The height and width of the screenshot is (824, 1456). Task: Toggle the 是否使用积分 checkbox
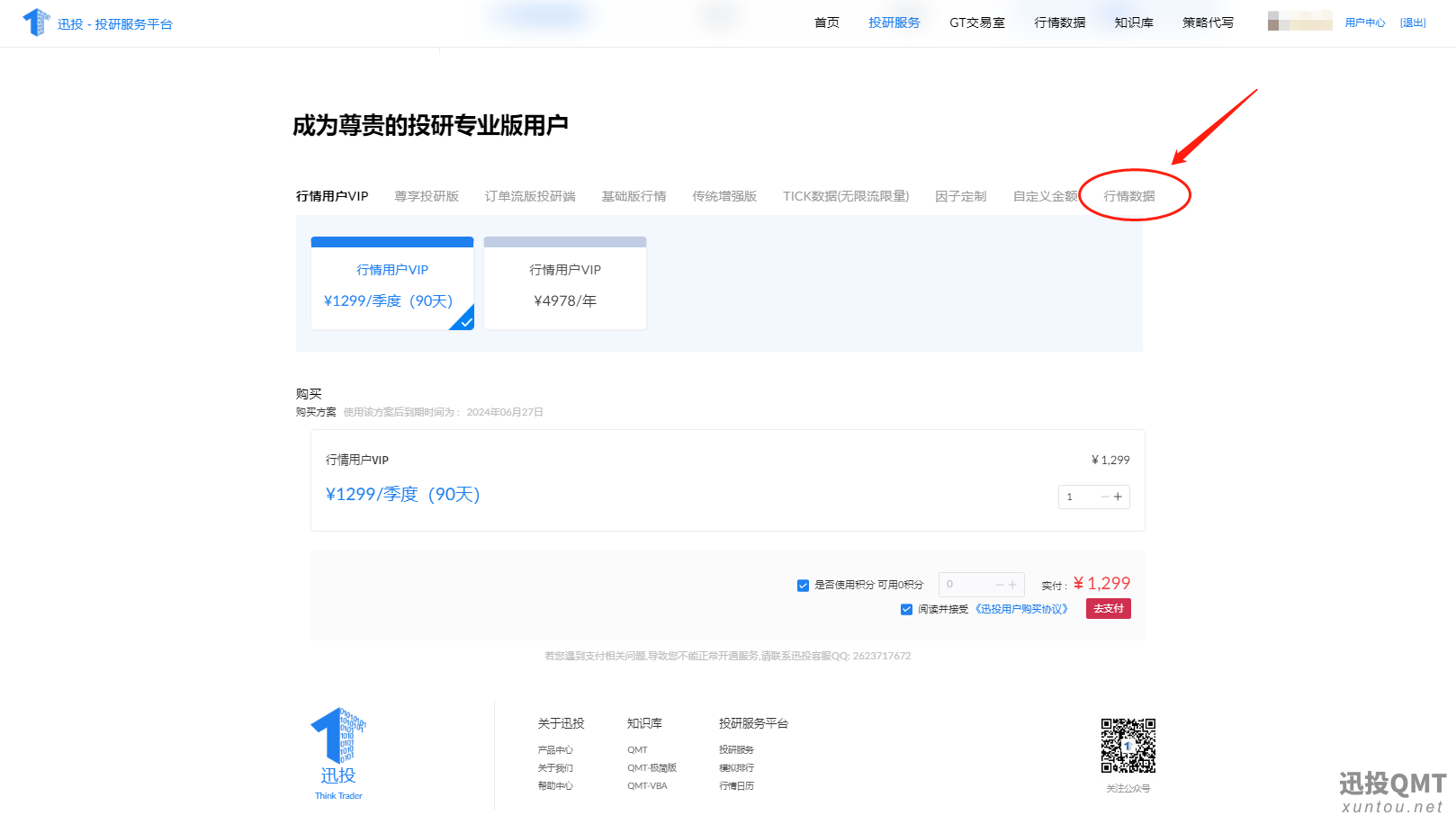pos(803,586)
